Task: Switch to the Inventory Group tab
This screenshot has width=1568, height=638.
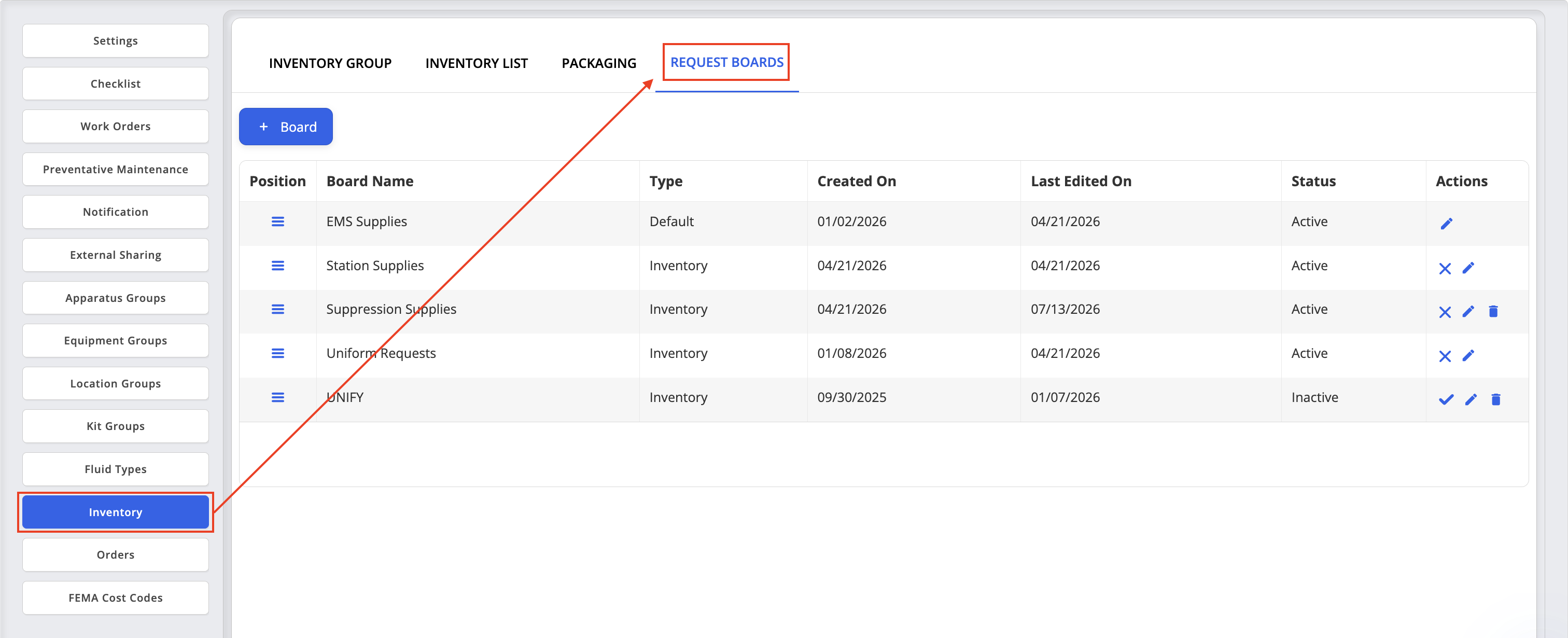Action: [330, 63]
